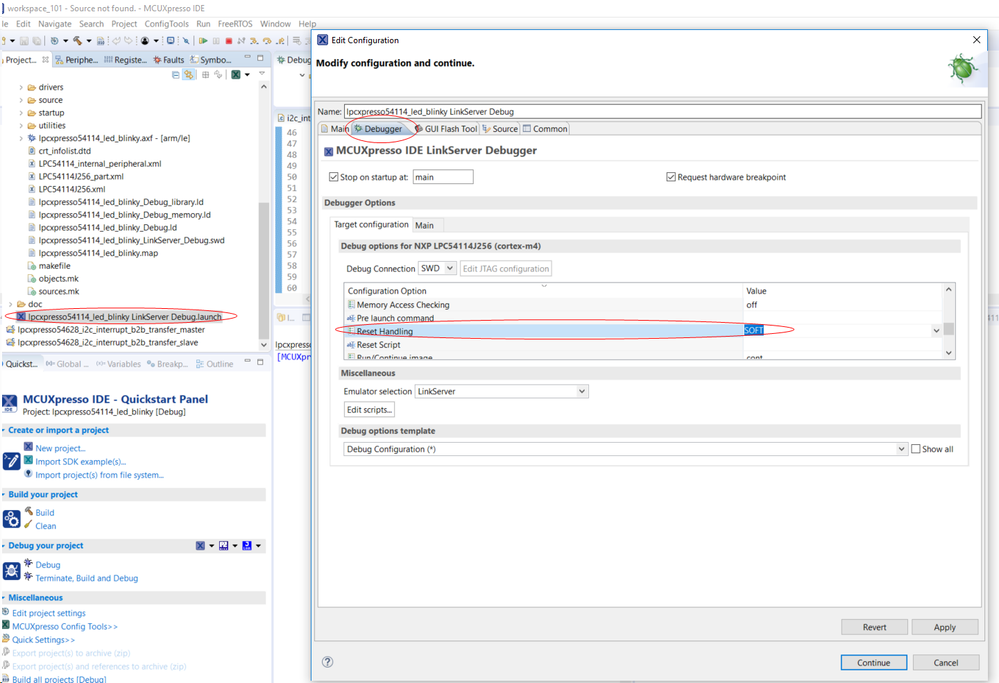Screen dimensions: 999x683
Task: Click the large Debug bug icon in Quickstart Panel
Action: [11, 571]
